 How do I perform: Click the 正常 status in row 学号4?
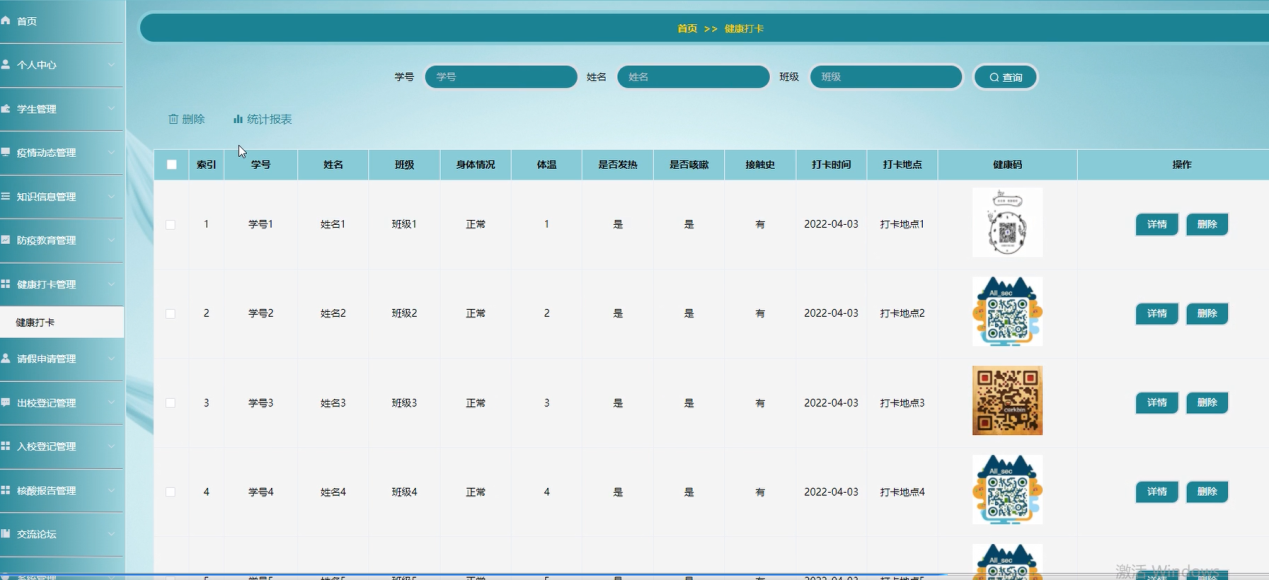(475, 492)
